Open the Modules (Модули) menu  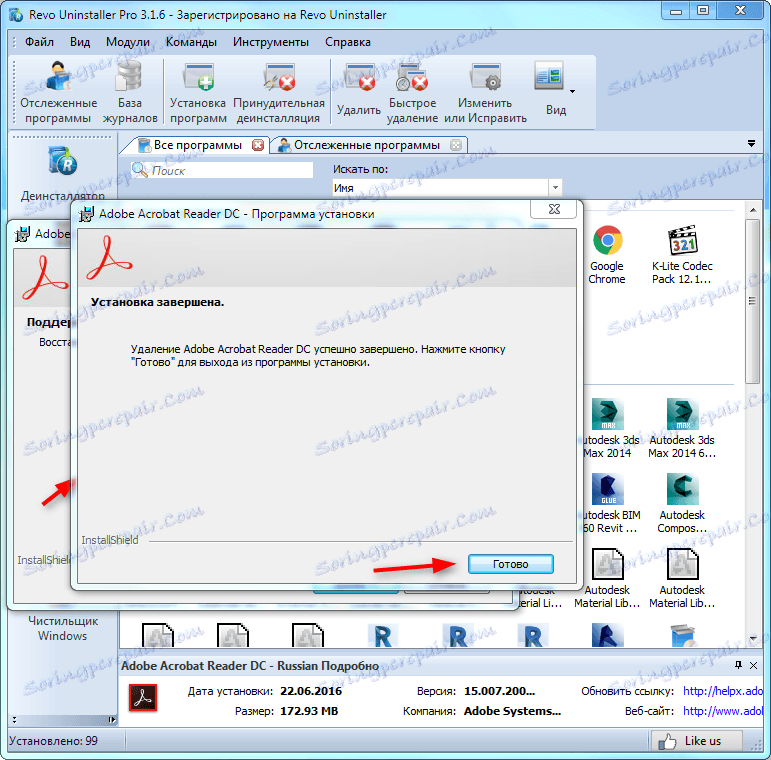128,42
